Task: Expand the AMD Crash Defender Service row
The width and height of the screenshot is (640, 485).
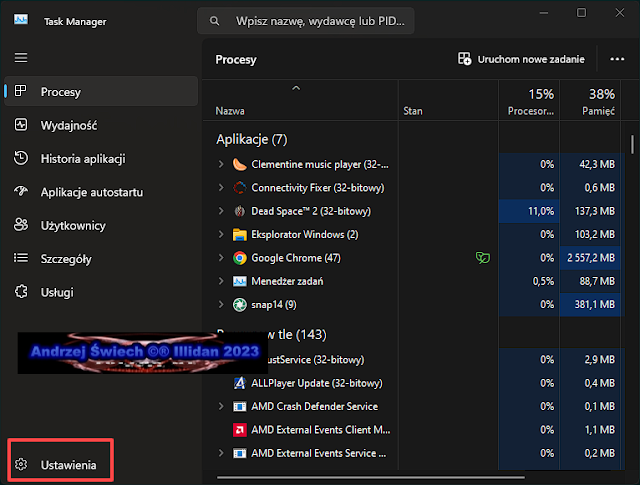Action: (221, 406)
